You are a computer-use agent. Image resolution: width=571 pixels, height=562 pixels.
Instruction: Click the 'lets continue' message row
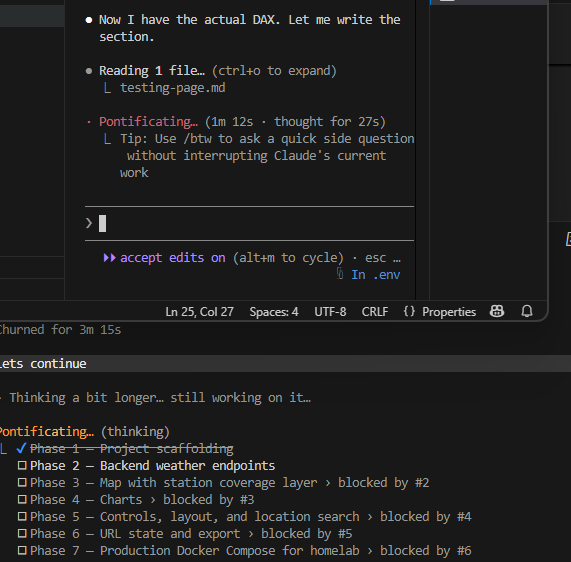click(286, 363)
